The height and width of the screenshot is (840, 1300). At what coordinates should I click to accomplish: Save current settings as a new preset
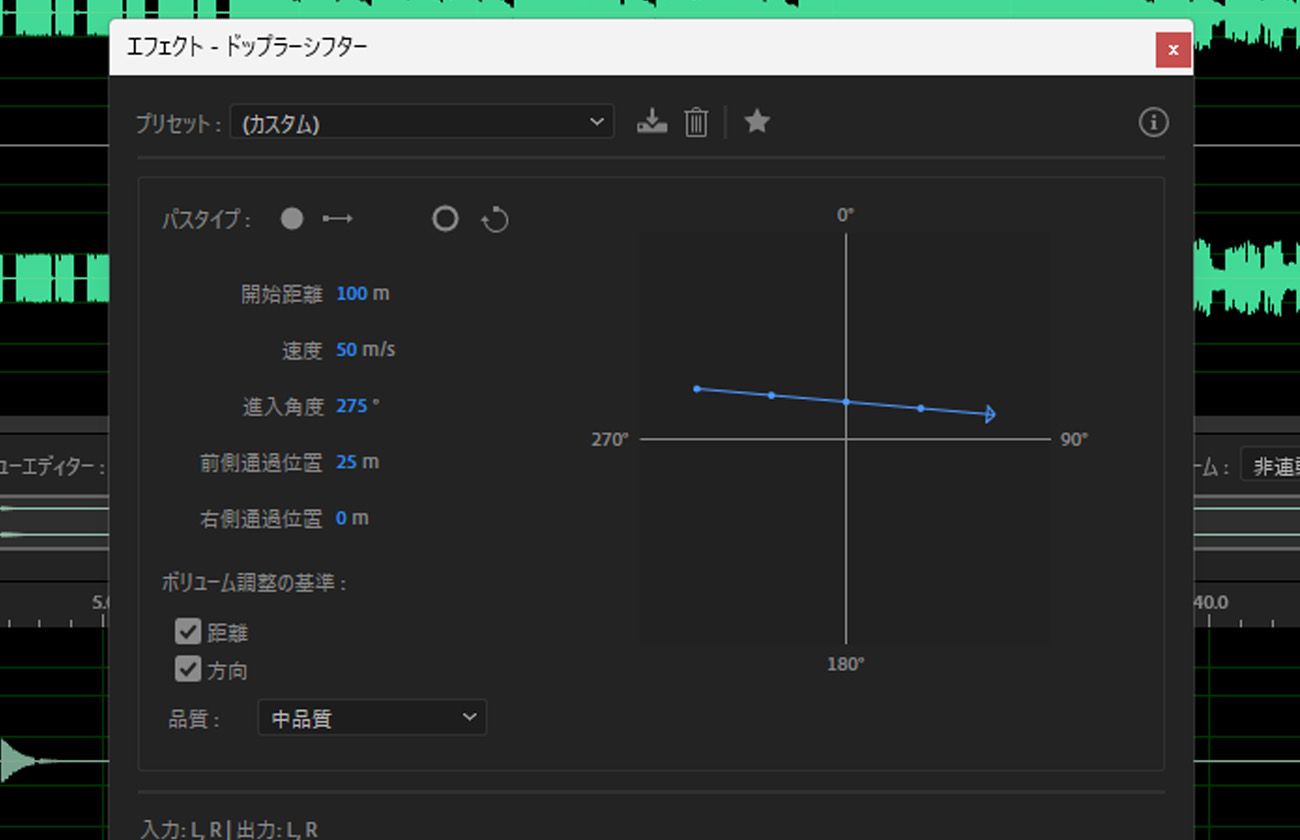click(651, 121)
